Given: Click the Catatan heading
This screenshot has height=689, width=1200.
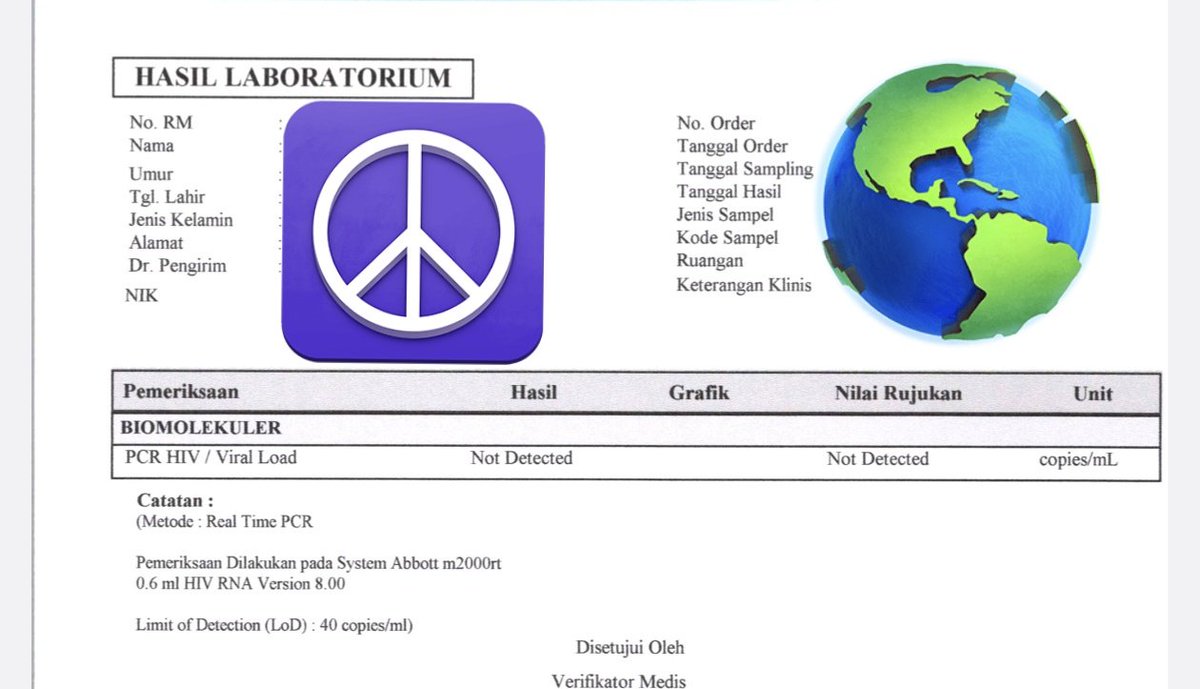Looking at the screenshot, I should 175,501.
